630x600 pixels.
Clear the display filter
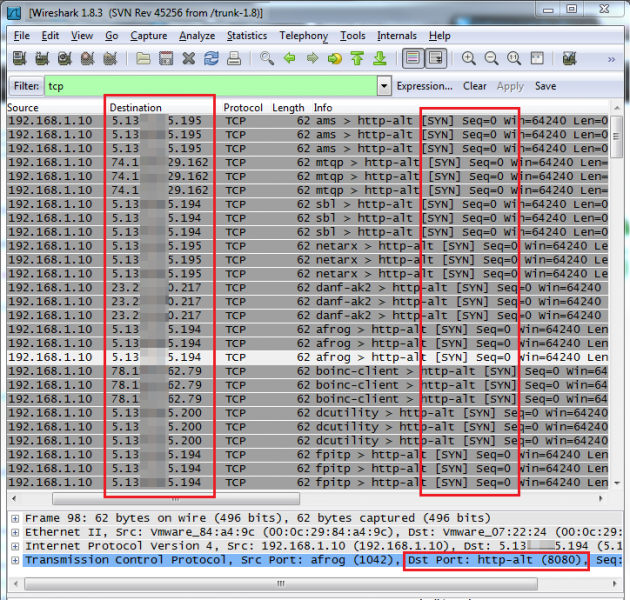pos(475,86)
